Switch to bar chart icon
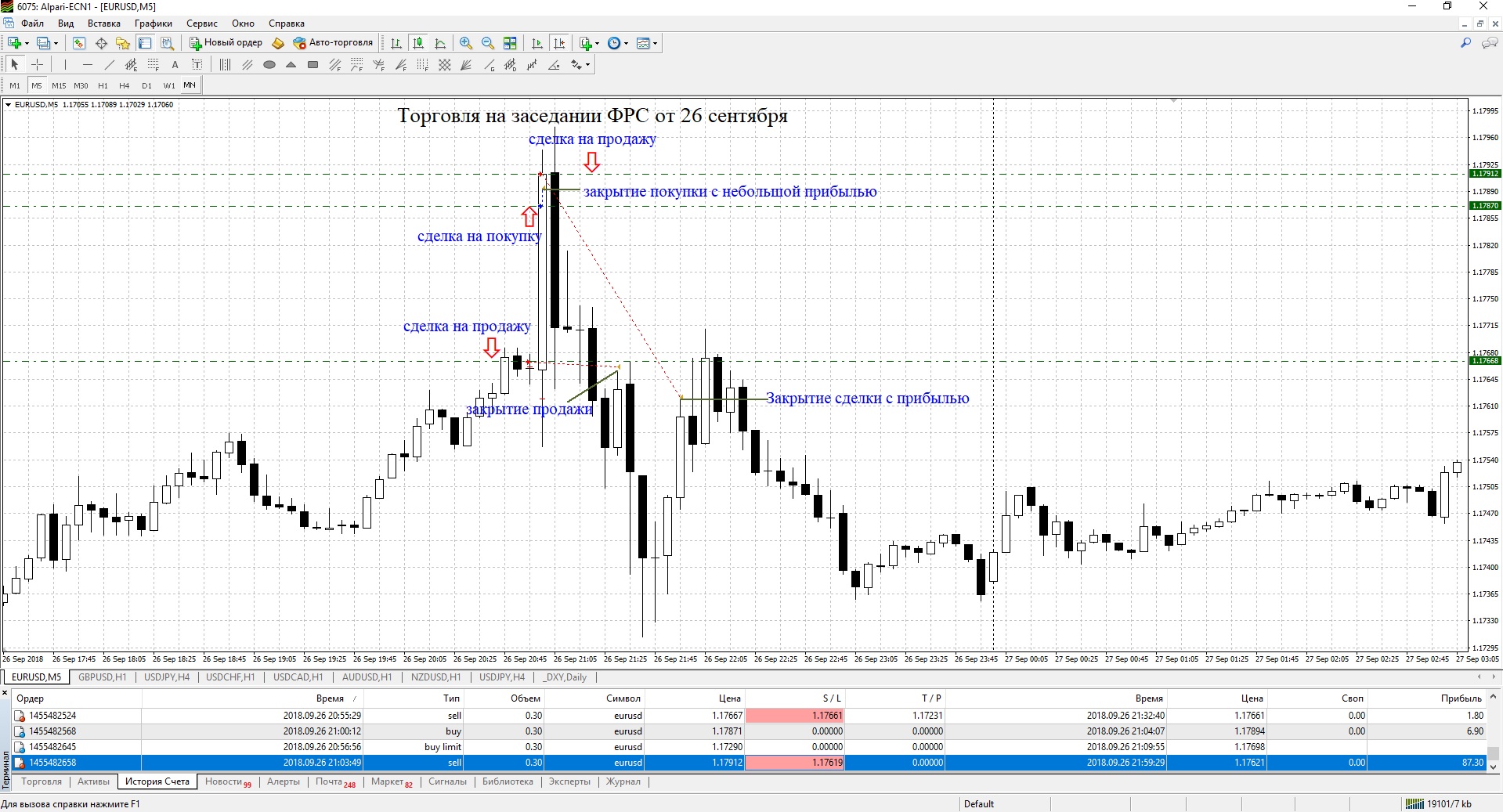Image resolution: width=1503 pixels, height=812 pixels. [396, 43]
